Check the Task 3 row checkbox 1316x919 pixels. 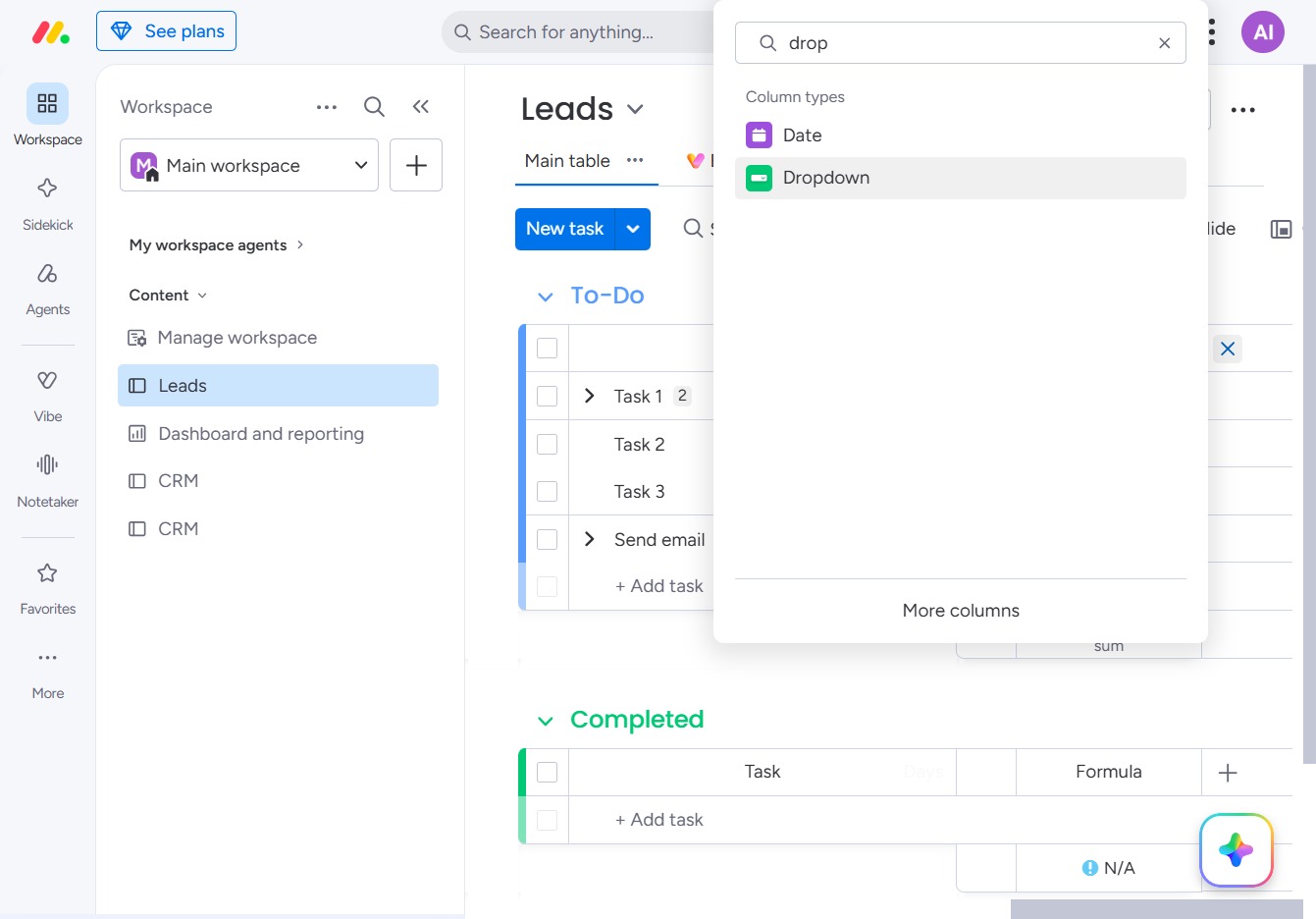(x=548, y=491)
